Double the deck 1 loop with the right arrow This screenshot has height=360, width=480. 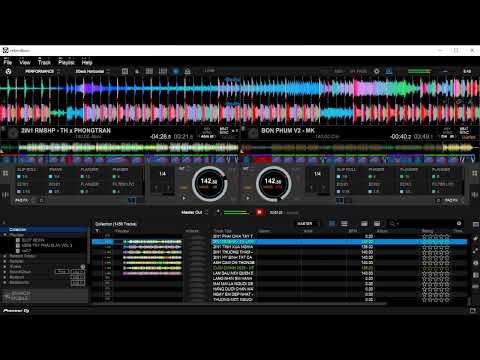(x=169, y=188)
